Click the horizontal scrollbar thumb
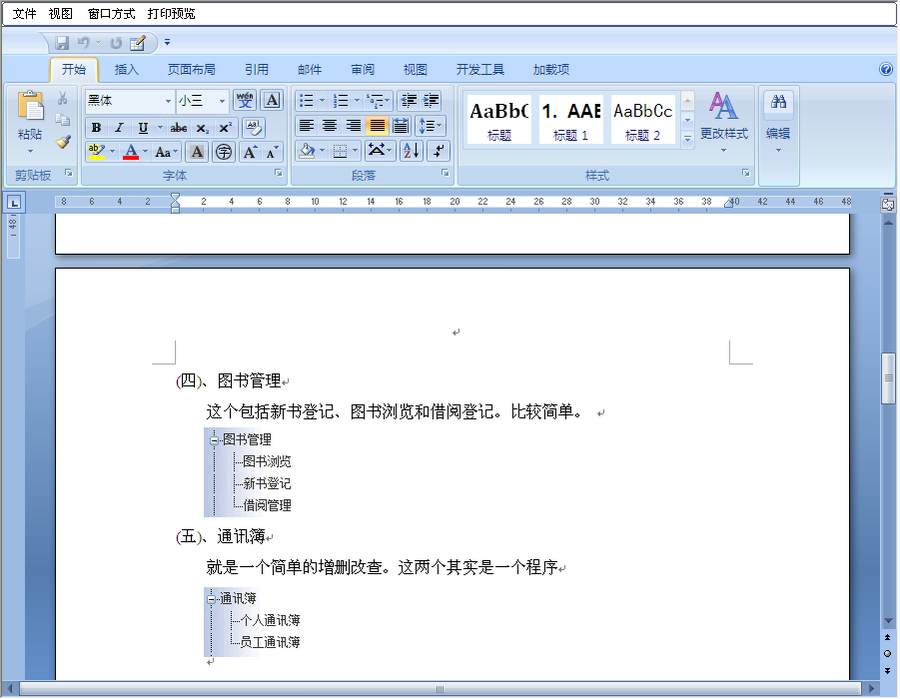Screen dimensions: 900x699 tap(440, 689)
